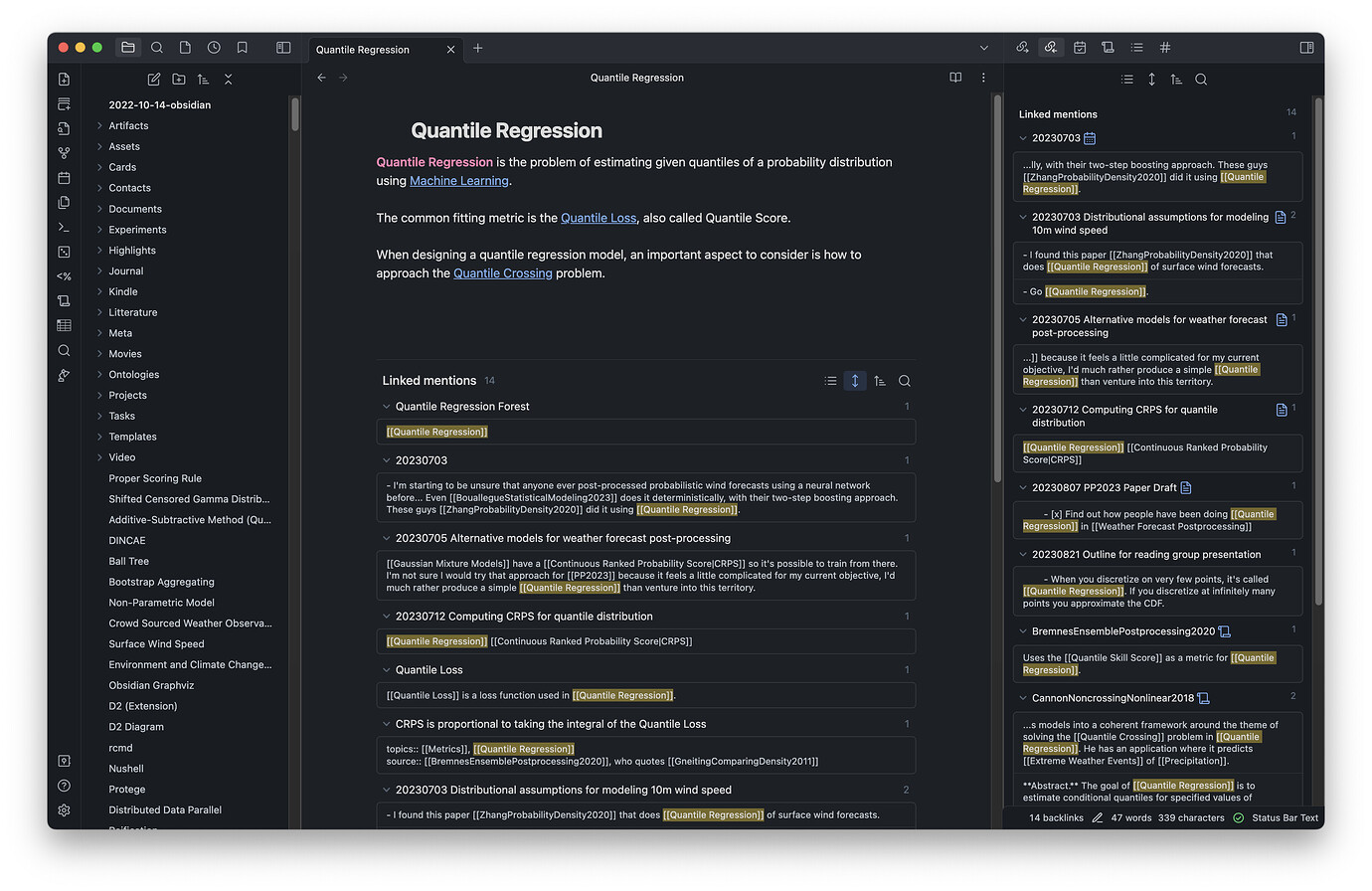Toggle the right sidebar closed
1372x891 pixels.
click(x=1307, y=47)
